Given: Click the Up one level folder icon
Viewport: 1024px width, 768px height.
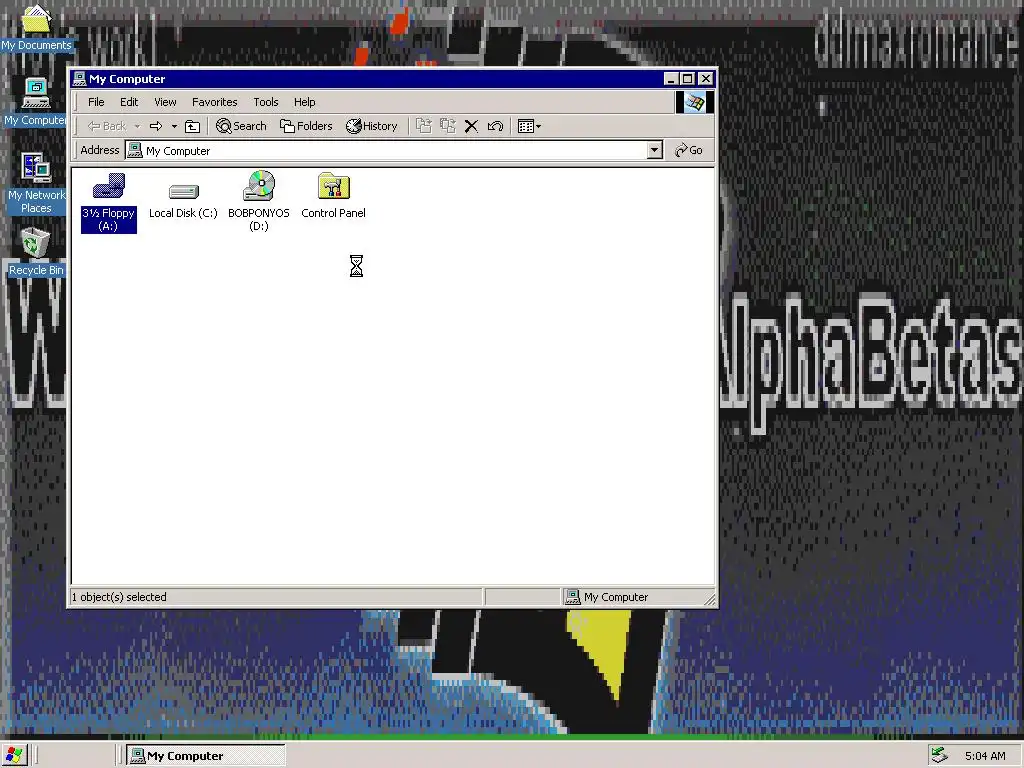Looking at the screenshot, I should click(192, 126).
